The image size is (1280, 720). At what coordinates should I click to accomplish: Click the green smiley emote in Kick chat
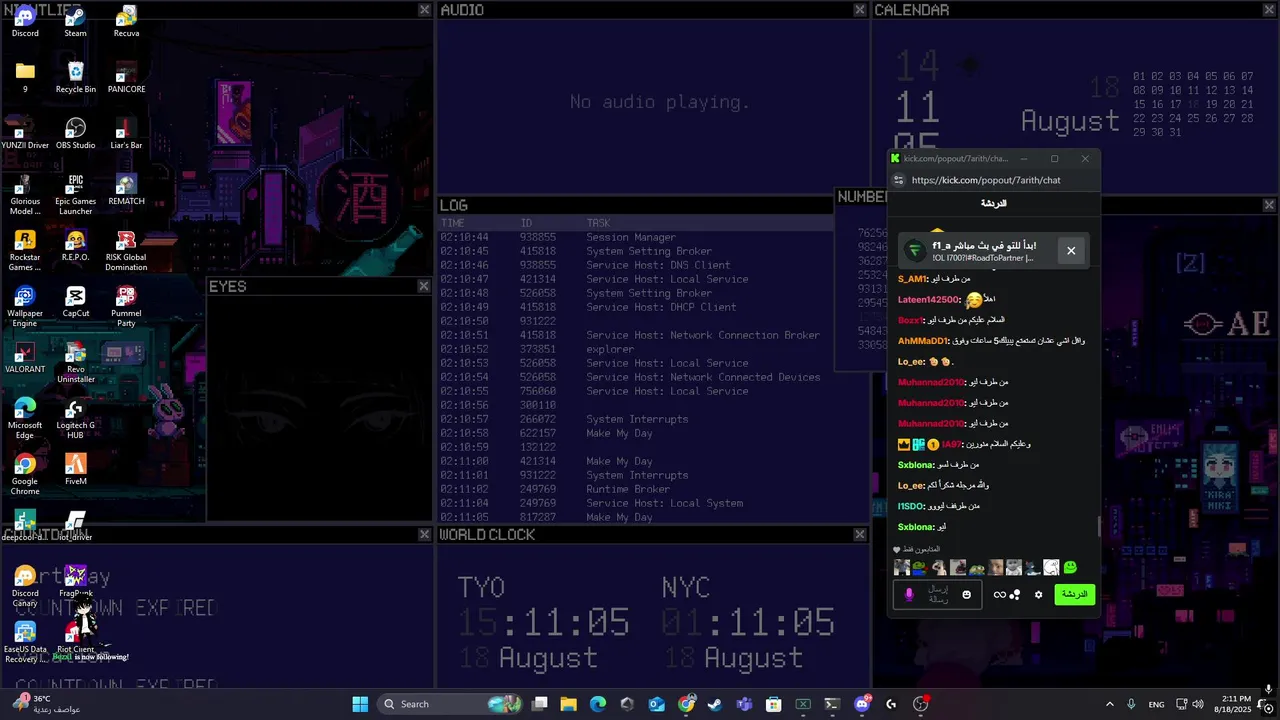click(x=1070, y=567)
